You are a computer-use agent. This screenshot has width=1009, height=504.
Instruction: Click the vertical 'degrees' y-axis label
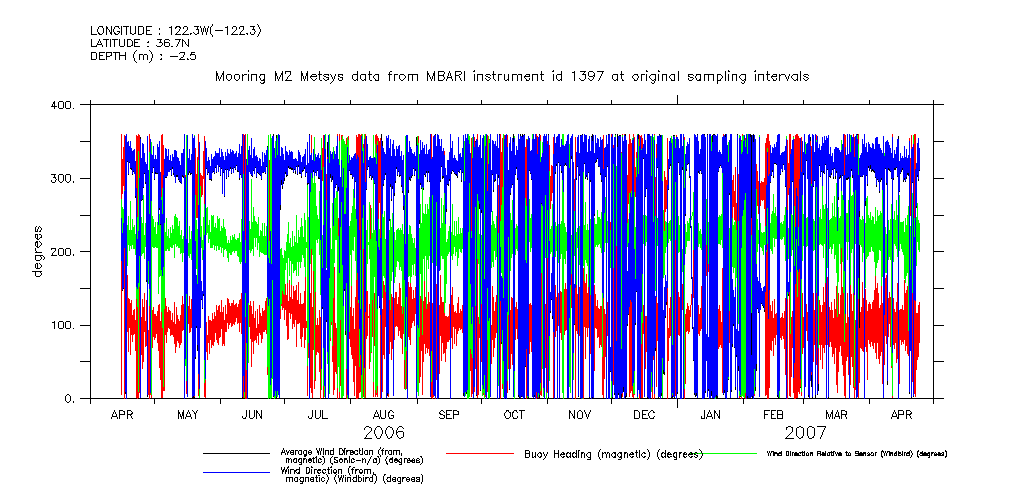(38, 252)
